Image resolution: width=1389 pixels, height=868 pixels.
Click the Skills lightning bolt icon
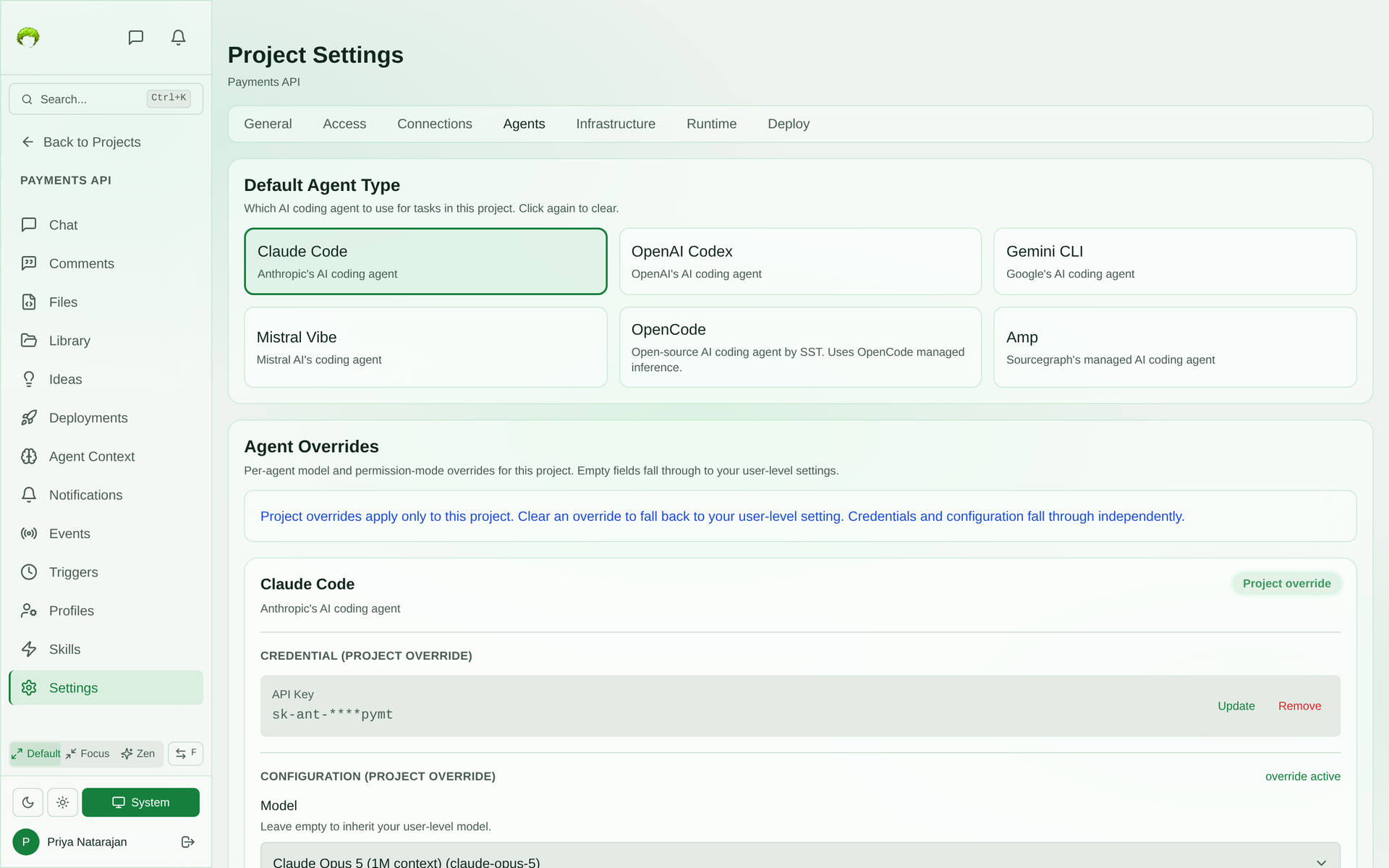(x=29, y=650)
